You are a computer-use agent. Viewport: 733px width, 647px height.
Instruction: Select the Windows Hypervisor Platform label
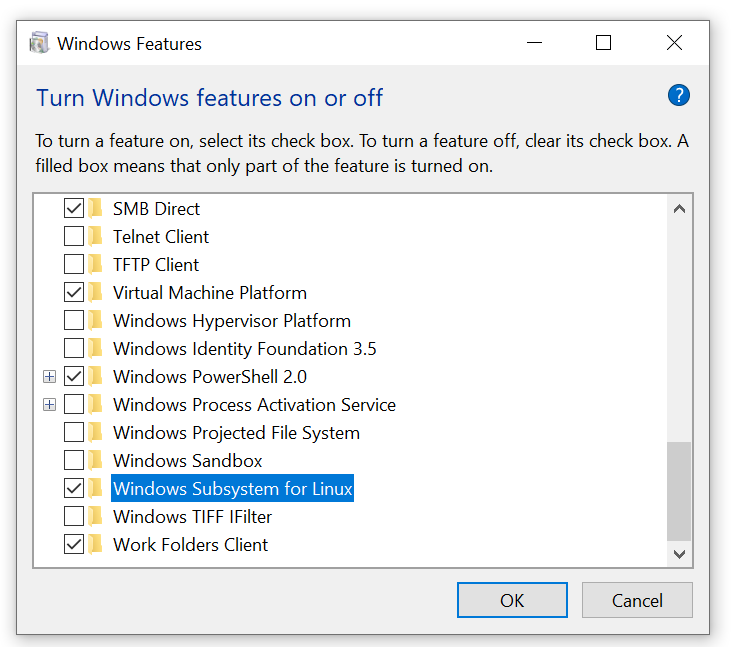(x=232, y=321)
